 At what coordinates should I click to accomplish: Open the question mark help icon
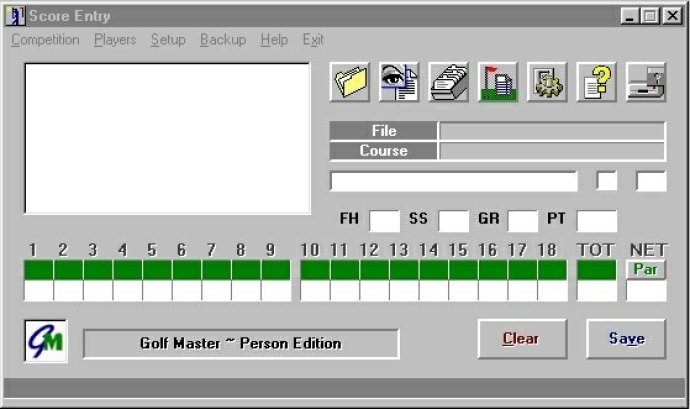596,82
